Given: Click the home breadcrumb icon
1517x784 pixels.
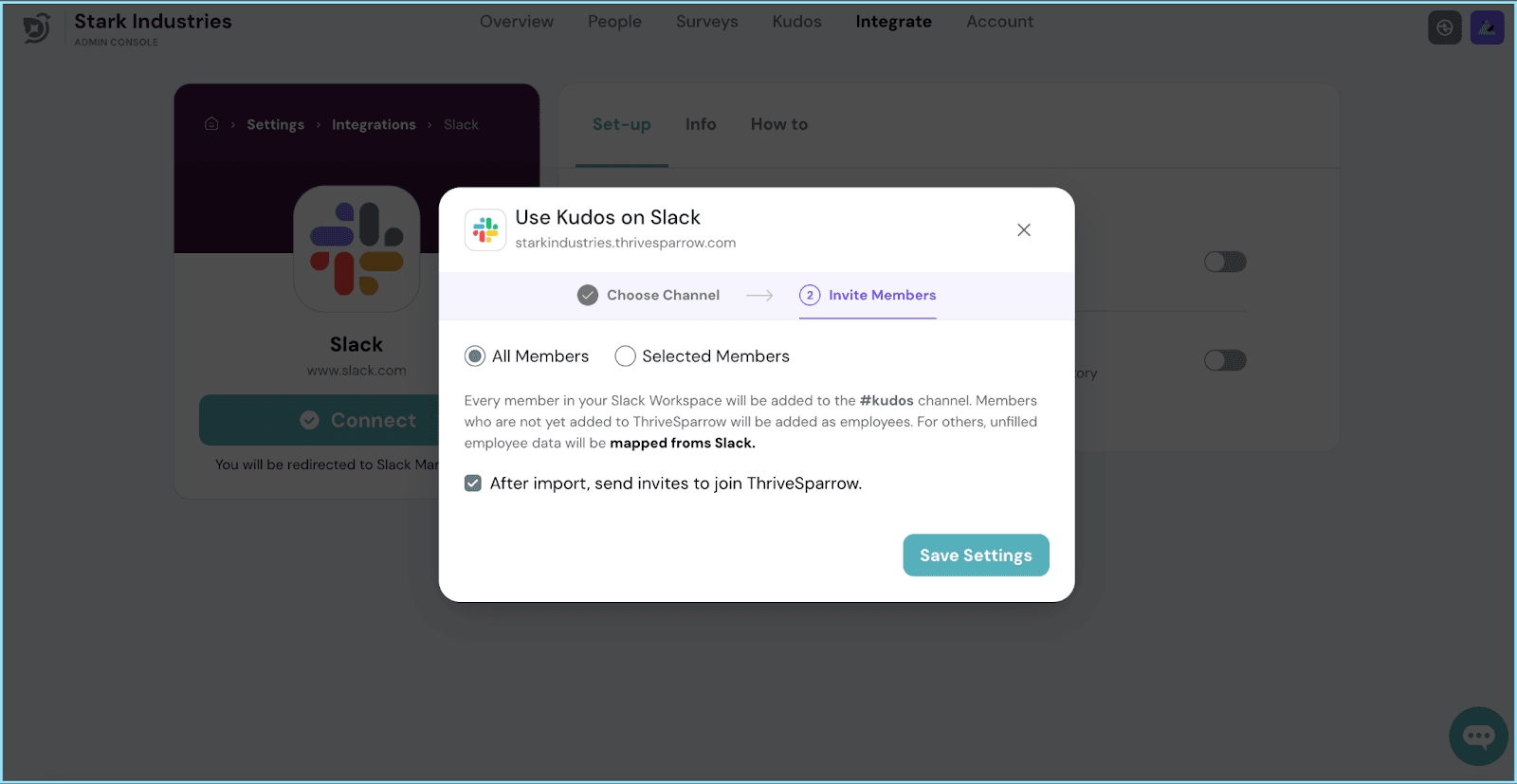Looking at the screenshot, I should click(x=211, y=124).
